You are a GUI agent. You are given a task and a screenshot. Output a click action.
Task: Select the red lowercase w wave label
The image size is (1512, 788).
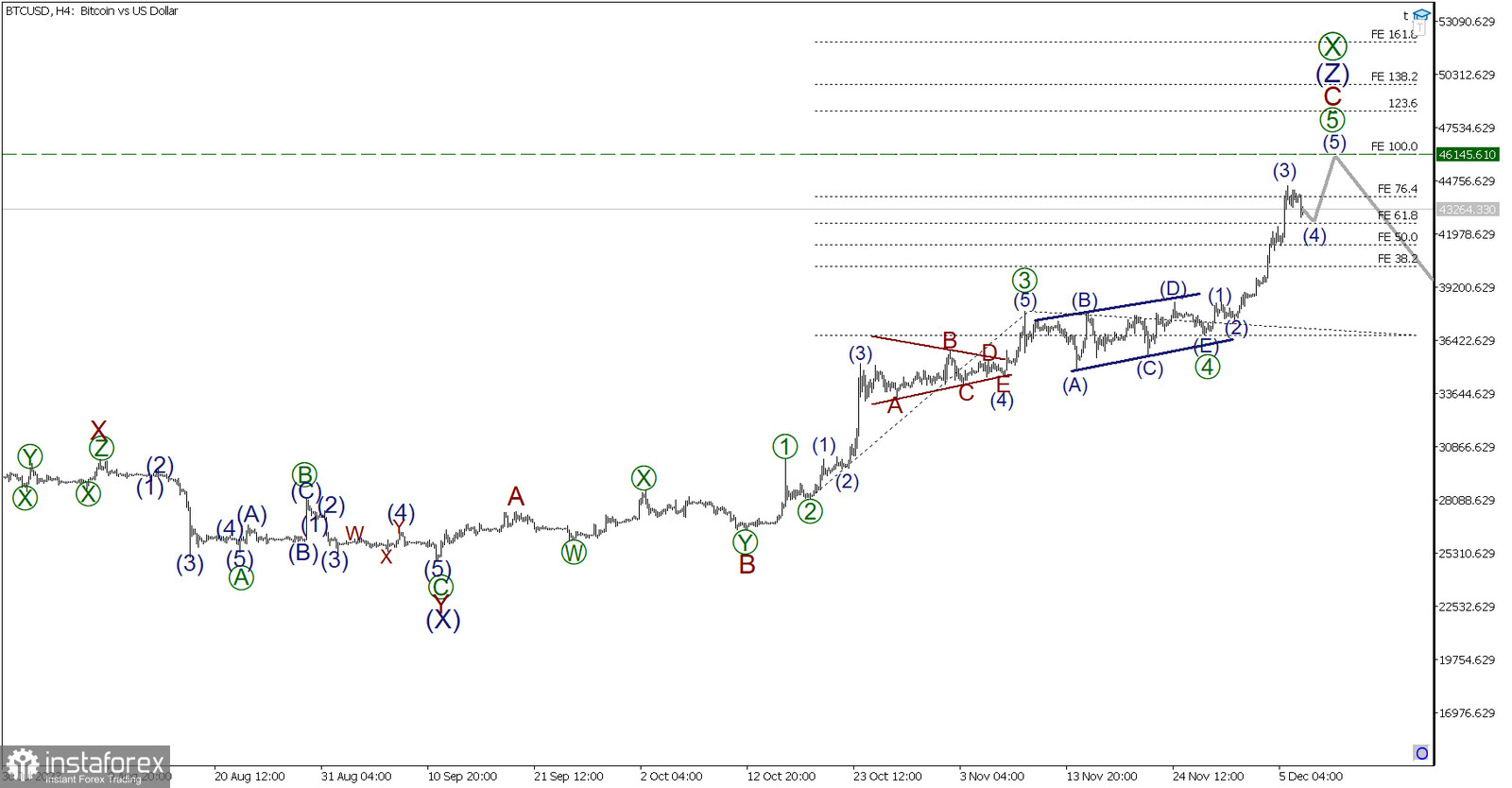coord(354,532)
